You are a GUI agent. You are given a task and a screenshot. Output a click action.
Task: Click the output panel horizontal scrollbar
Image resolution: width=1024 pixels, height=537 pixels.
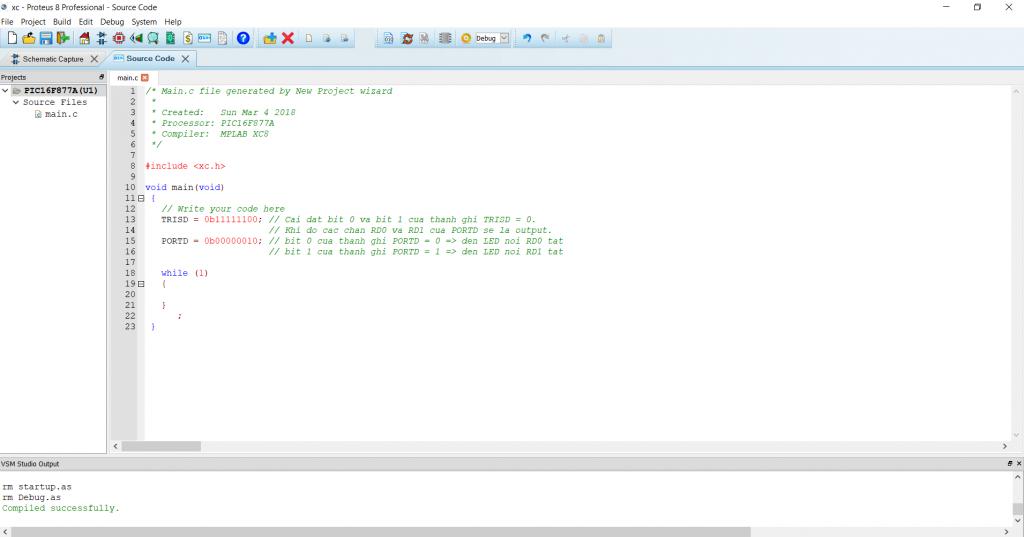[381, 532]
